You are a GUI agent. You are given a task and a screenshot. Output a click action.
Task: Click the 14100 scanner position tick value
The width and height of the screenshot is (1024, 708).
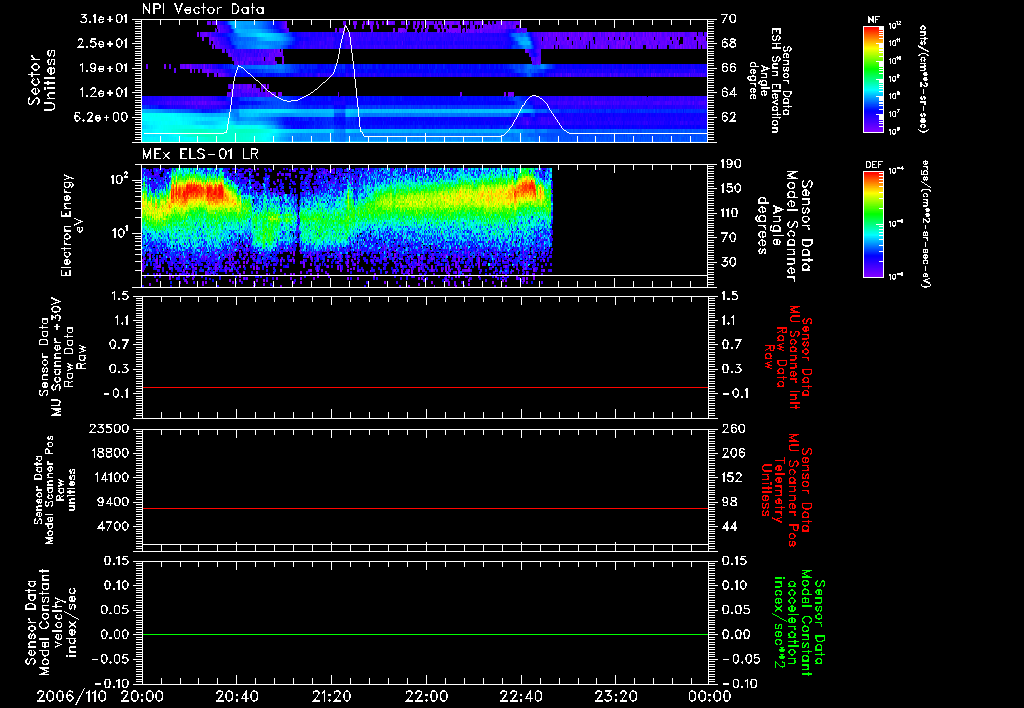tap(110, 477)
